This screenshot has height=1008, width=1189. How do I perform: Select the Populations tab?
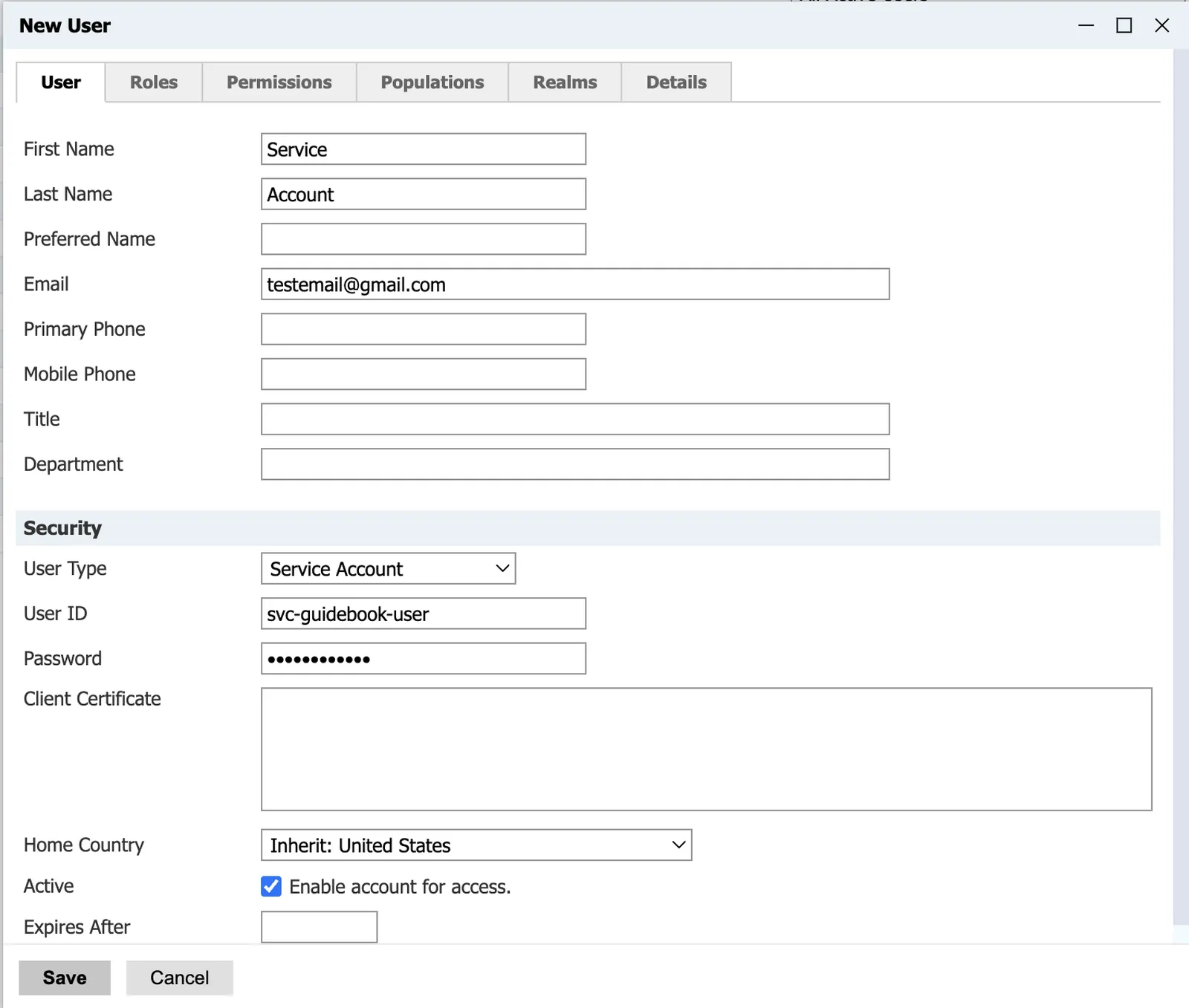tap(432, 82)
